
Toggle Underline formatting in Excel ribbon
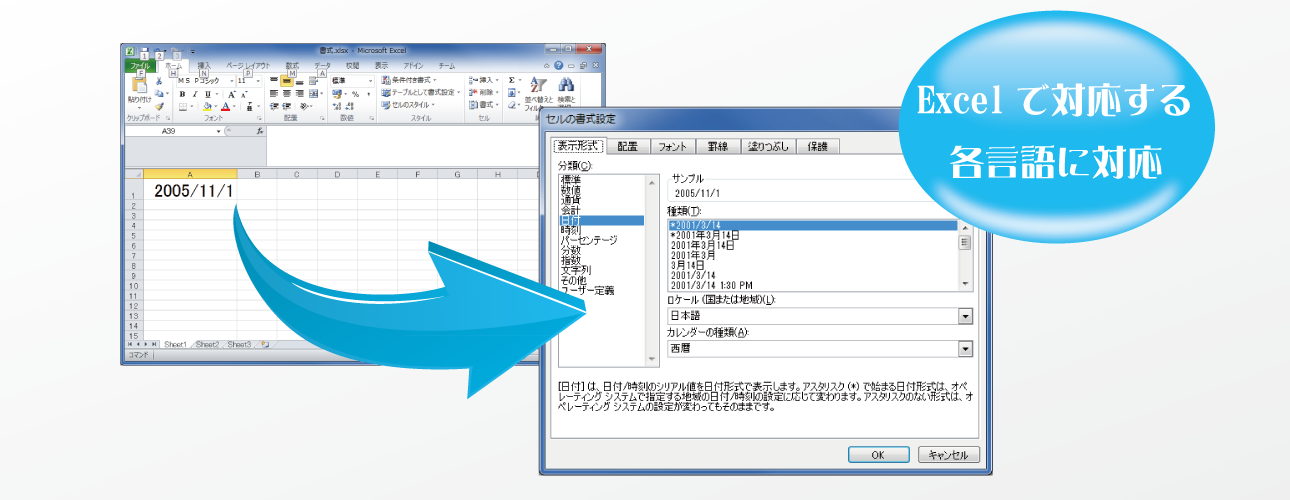tap(207, 94)
